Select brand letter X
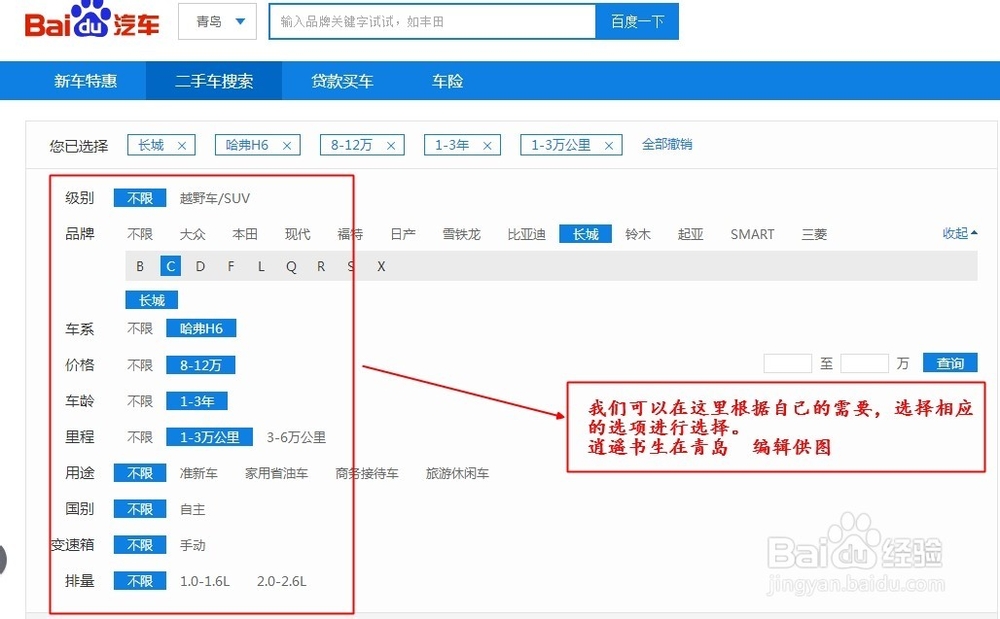The height and width of the screenshot is (619, 1000). click(x=381, y=266)
